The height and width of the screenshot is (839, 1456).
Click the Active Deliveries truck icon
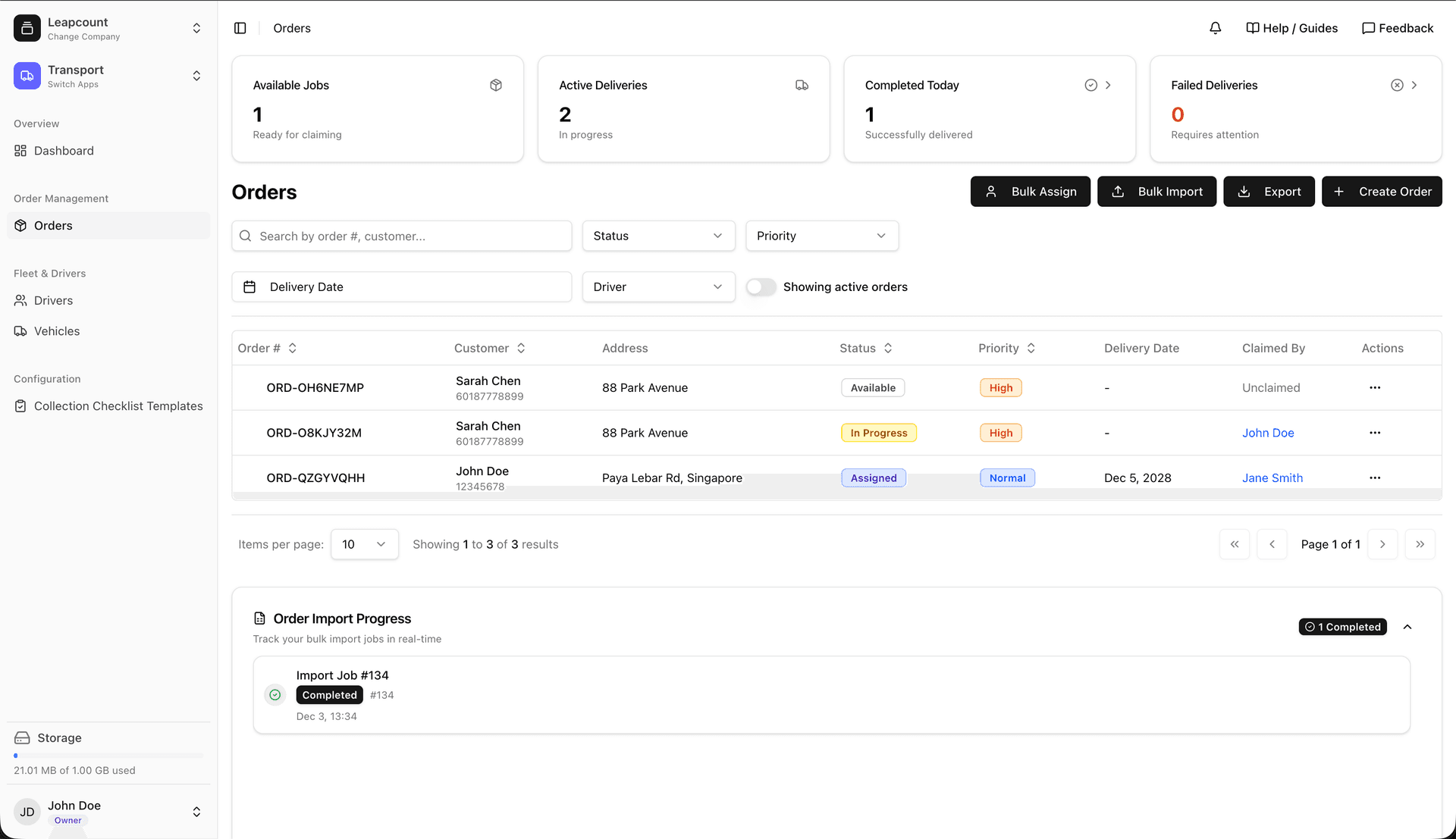coord(802,85)
